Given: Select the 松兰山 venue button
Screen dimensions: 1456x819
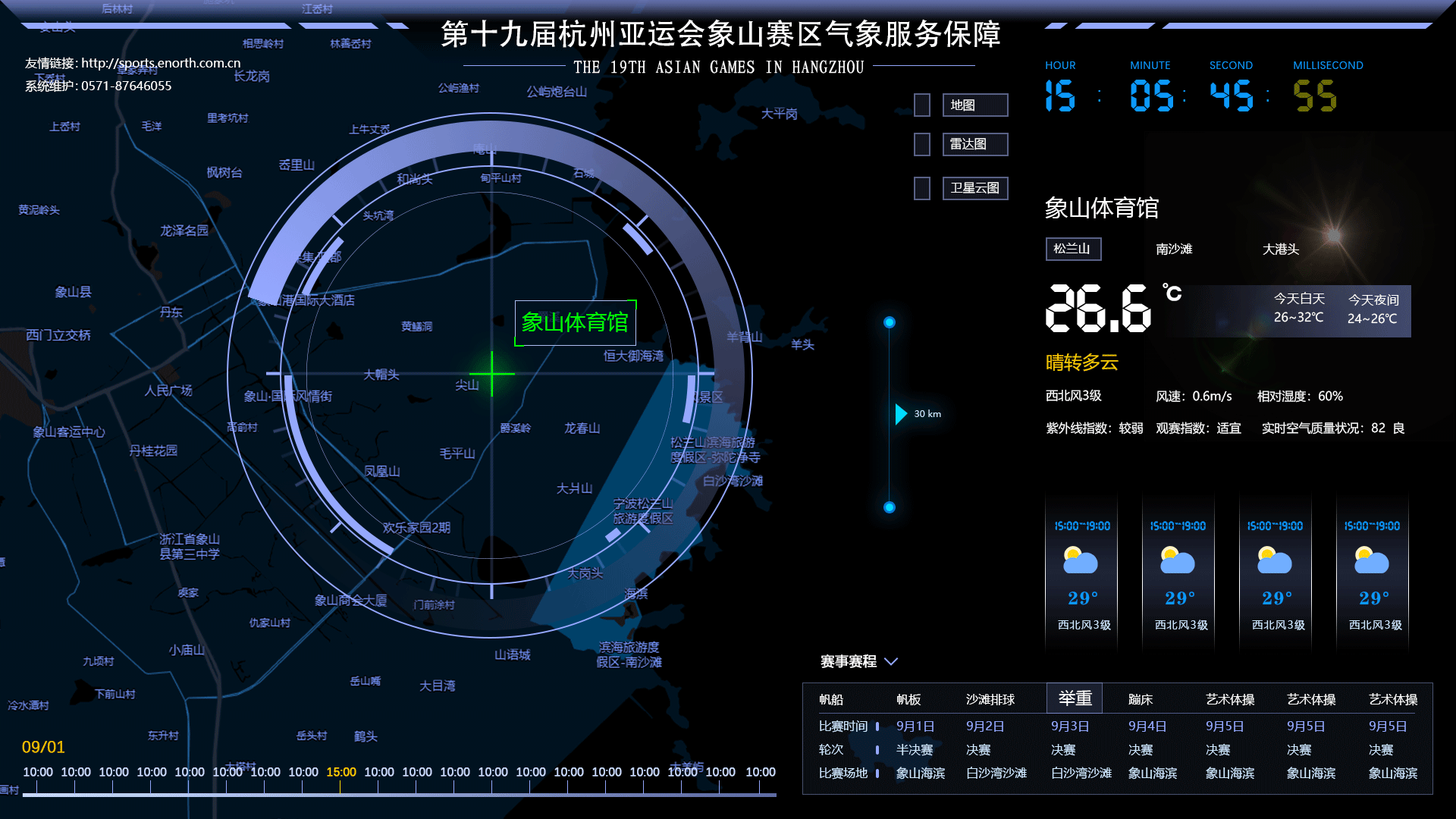Looking at the screenshot, I should pyautogui.click(x=1072, y=249).
